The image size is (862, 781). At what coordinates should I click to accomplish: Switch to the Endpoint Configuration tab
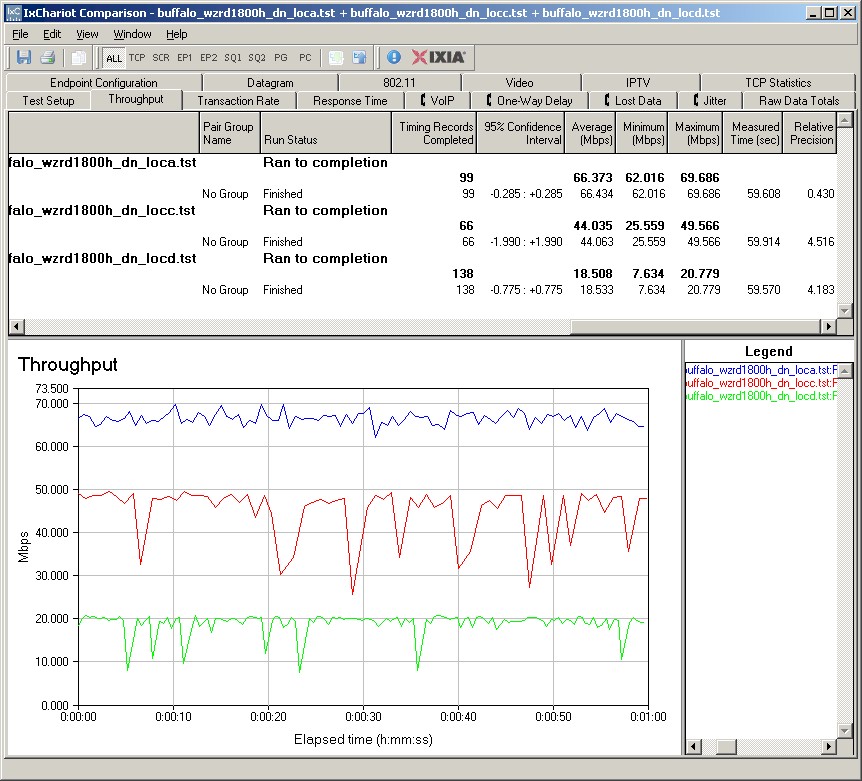(x=103, y=82)
